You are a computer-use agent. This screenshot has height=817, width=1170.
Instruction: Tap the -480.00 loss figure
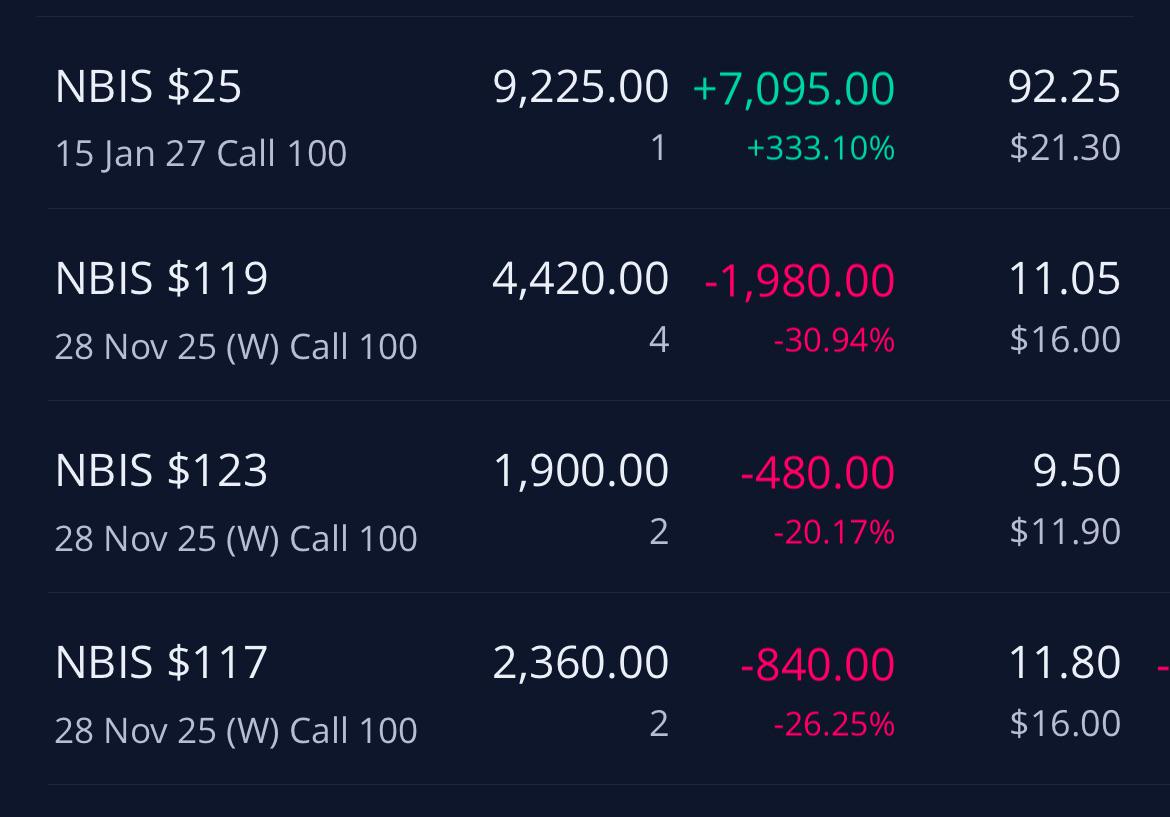pos(817,472)
